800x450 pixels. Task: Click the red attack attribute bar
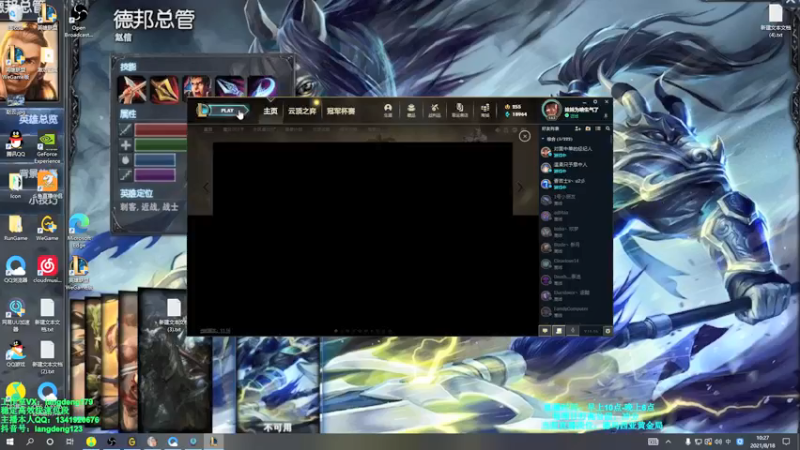pos(161,130)
